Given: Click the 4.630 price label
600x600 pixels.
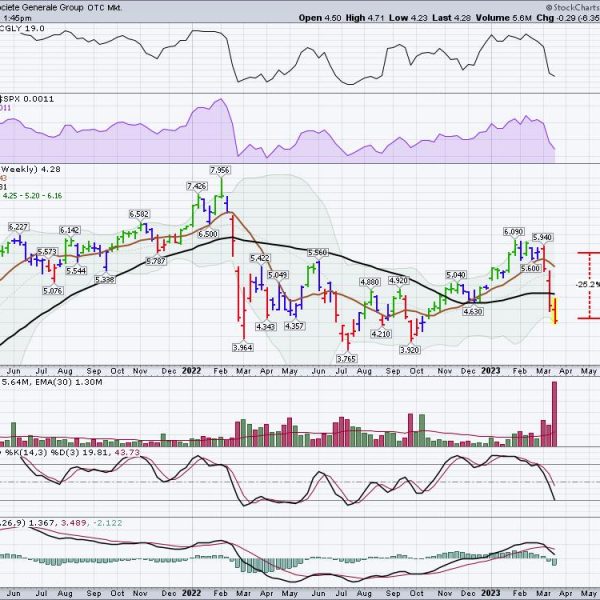Looking at the screenshot, I should (x=473, y=311).
